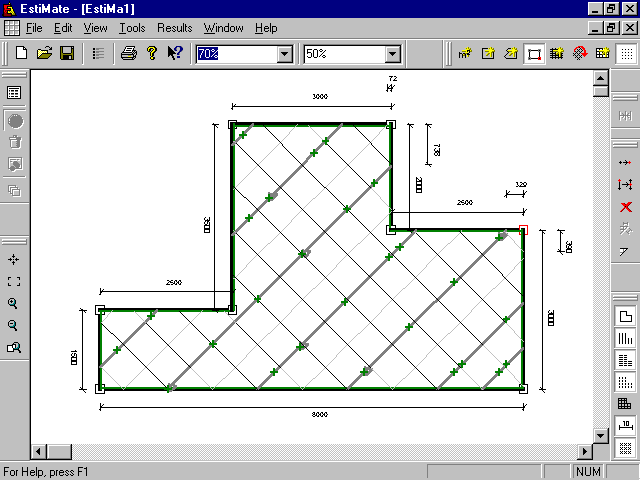The image size is (640, 480).
Task: Toggle the room outline rectangle tool
Action: click(x=534, y=53)
